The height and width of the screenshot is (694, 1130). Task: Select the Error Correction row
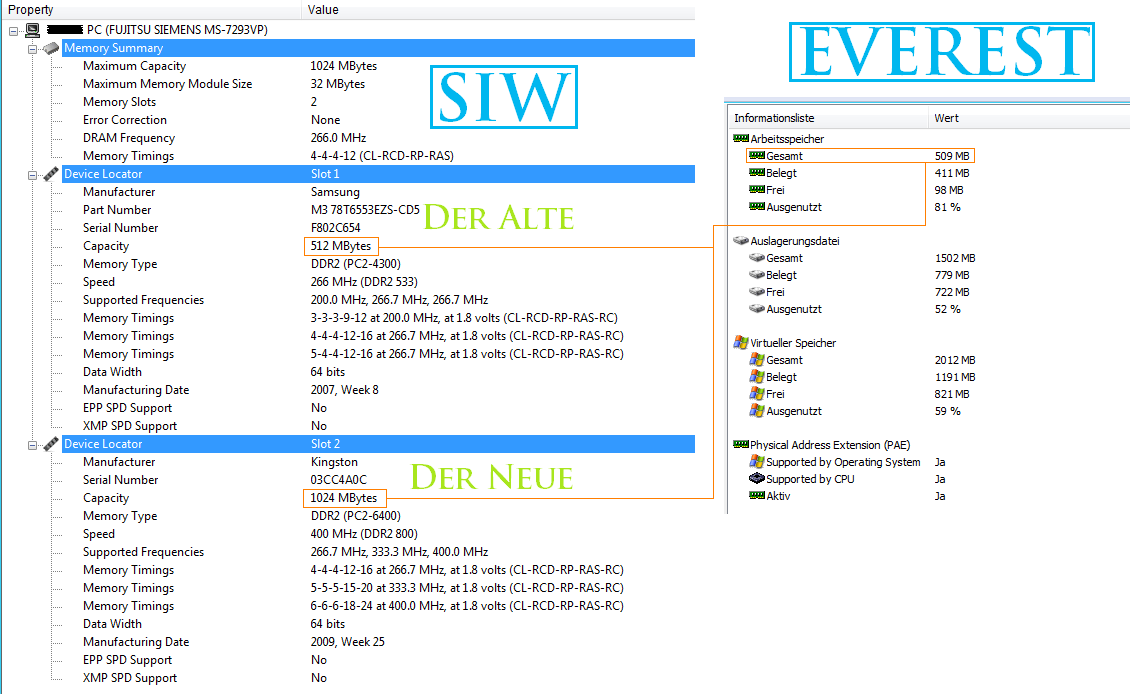[388, 120]
